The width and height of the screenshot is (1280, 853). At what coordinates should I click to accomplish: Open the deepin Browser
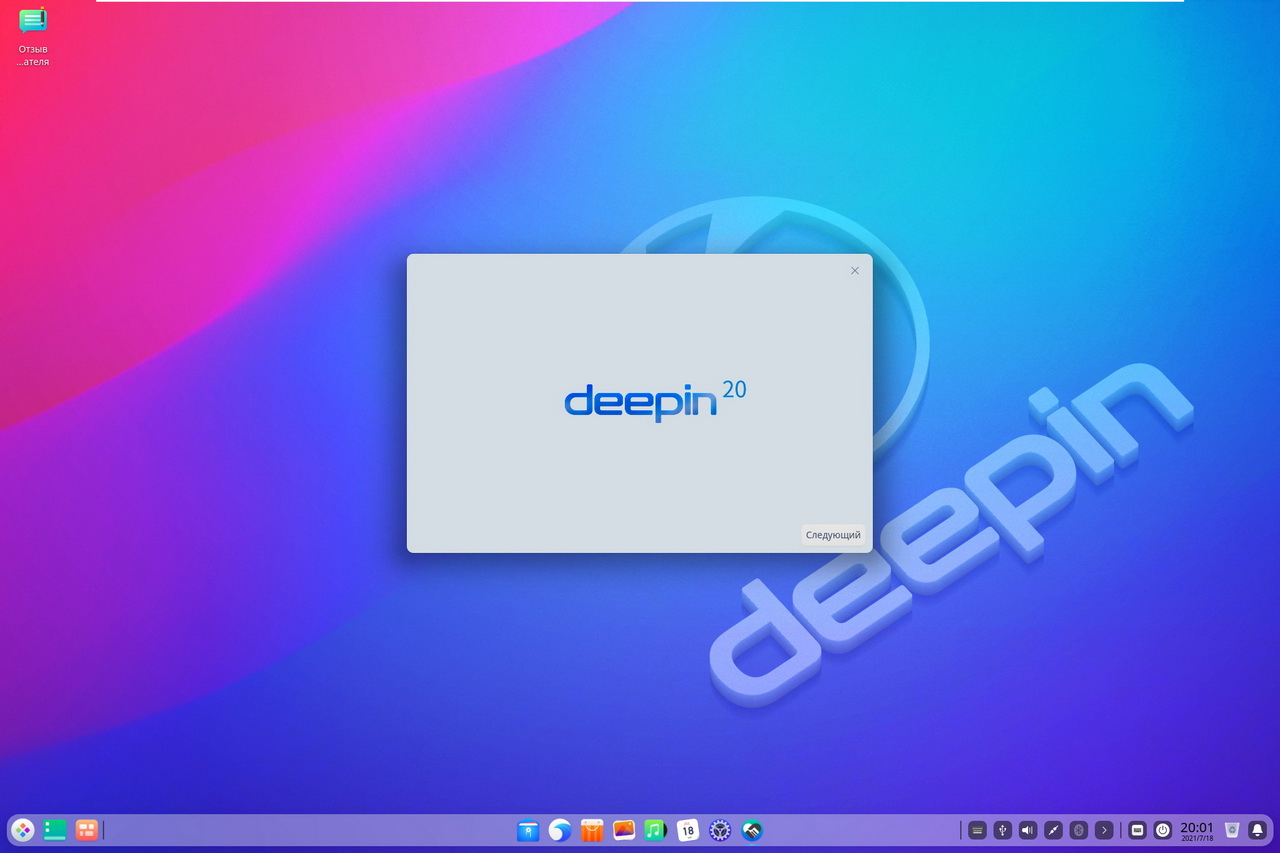pos(560,830)
